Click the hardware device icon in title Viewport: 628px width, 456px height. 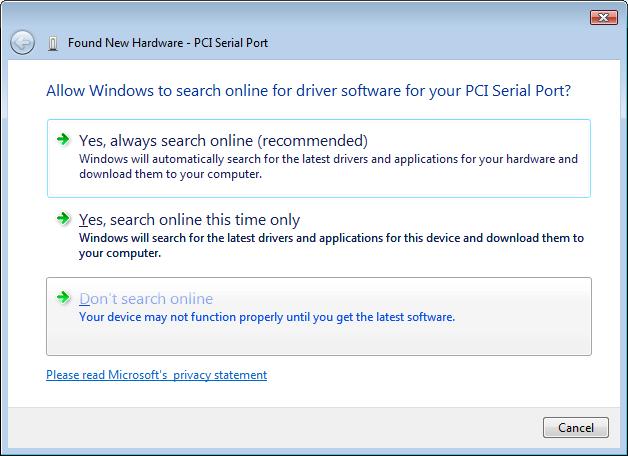[53, 43]
